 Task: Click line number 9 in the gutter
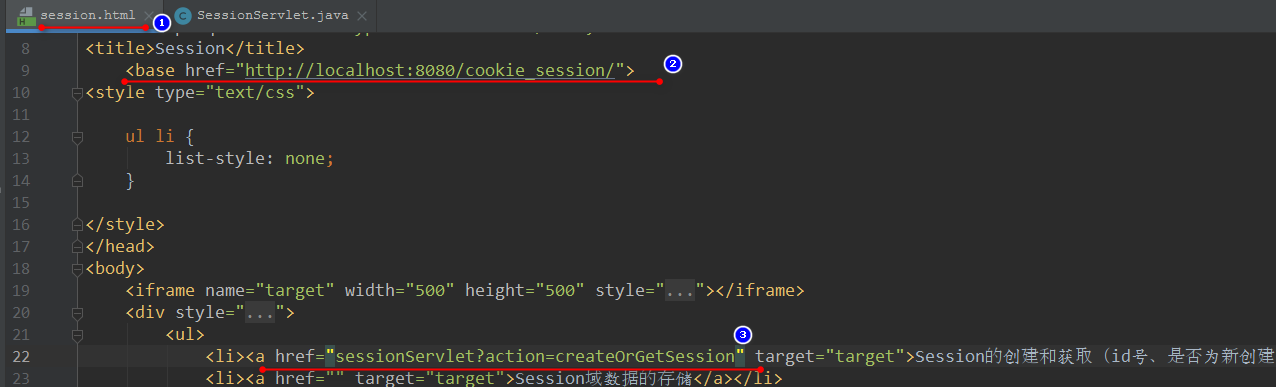tap(26, 71)
